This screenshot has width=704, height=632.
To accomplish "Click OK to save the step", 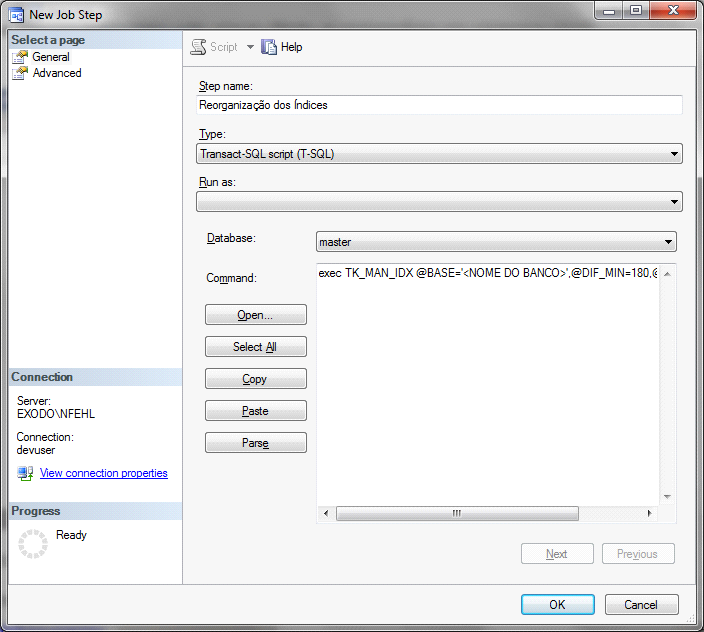I will click(x=558, y=605).
